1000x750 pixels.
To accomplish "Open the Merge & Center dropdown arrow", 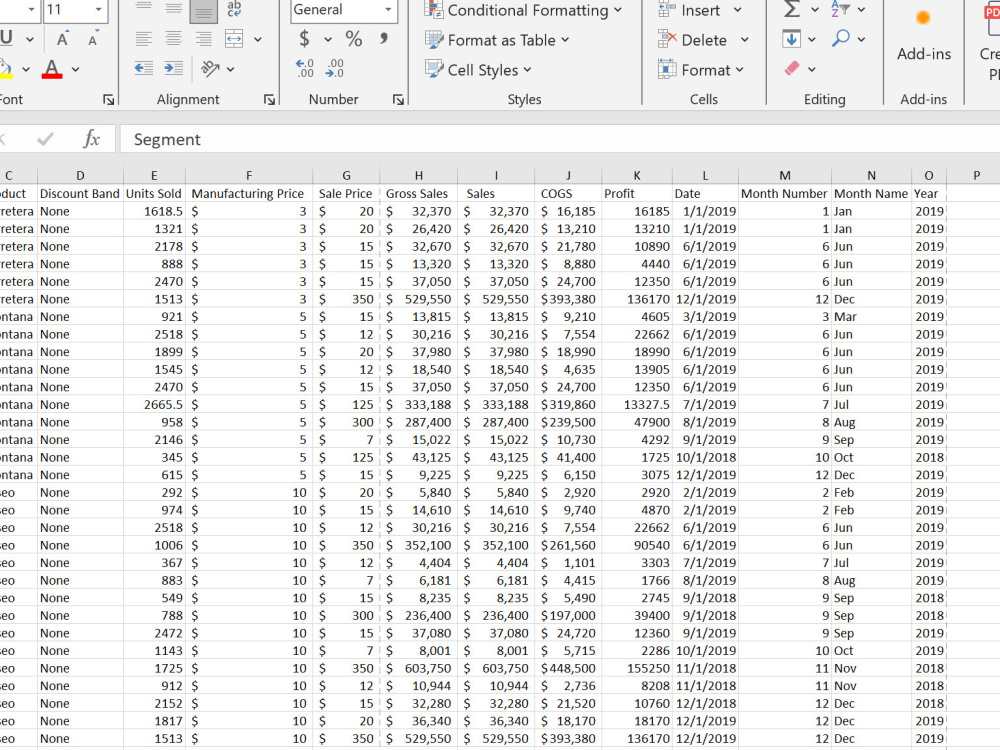I will [258, 40].
